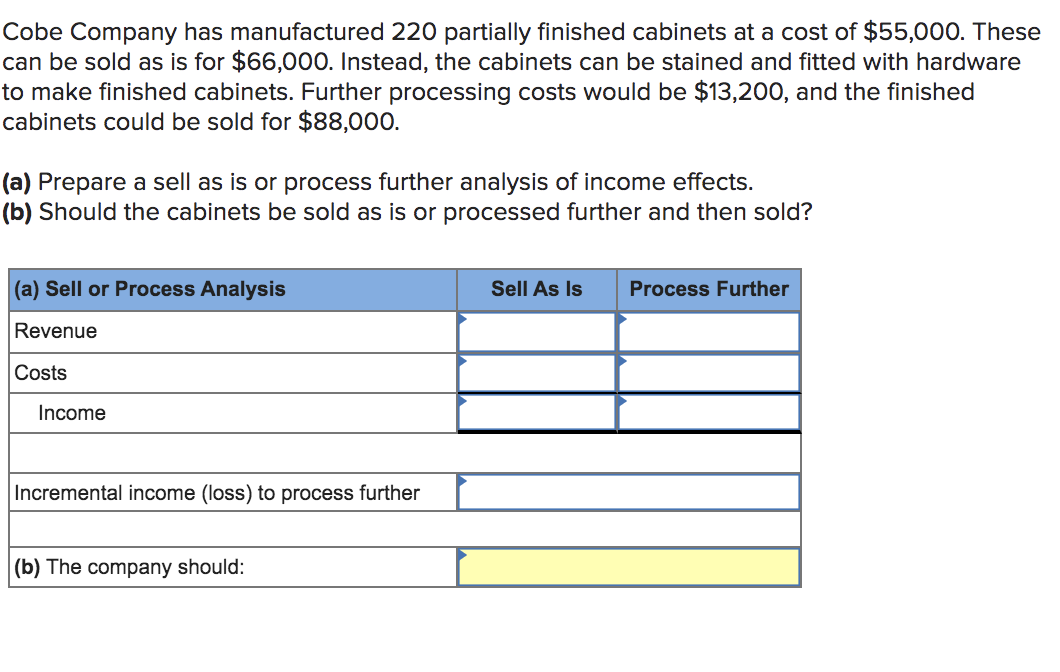Click the Income Process Further input cell

[708, 412]
